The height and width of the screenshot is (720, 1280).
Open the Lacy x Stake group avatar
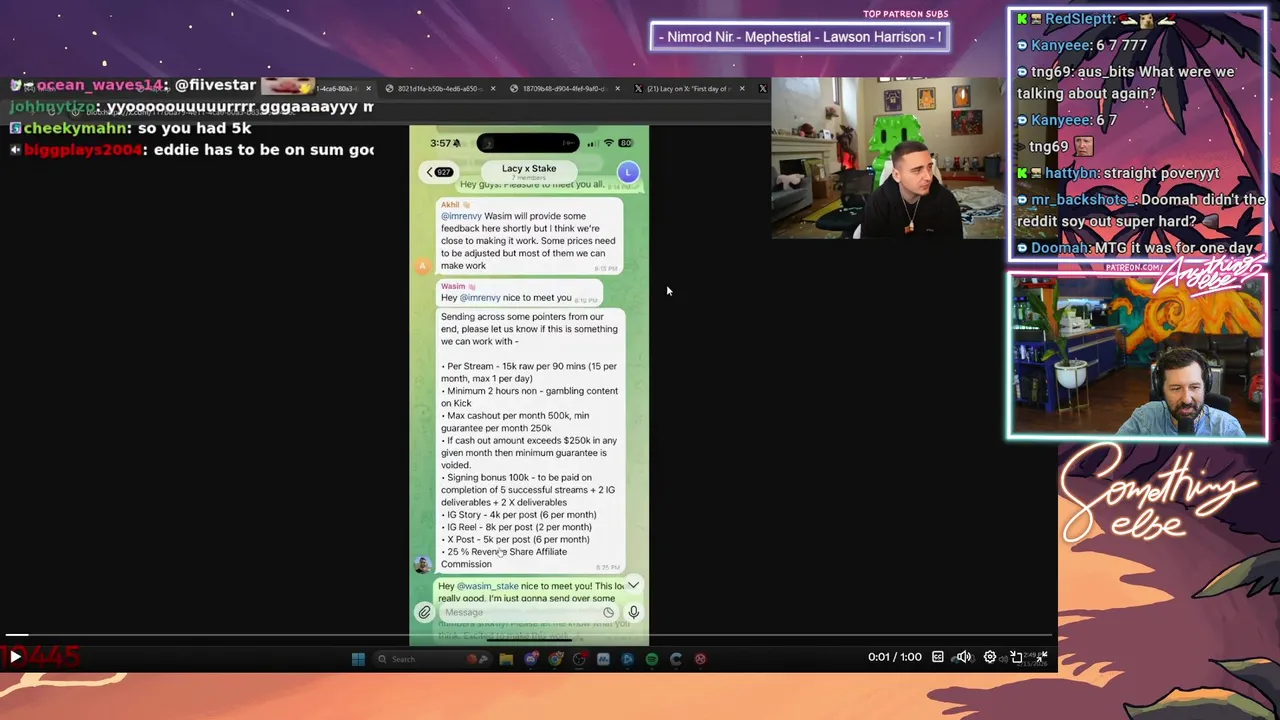tap(628, 172)
